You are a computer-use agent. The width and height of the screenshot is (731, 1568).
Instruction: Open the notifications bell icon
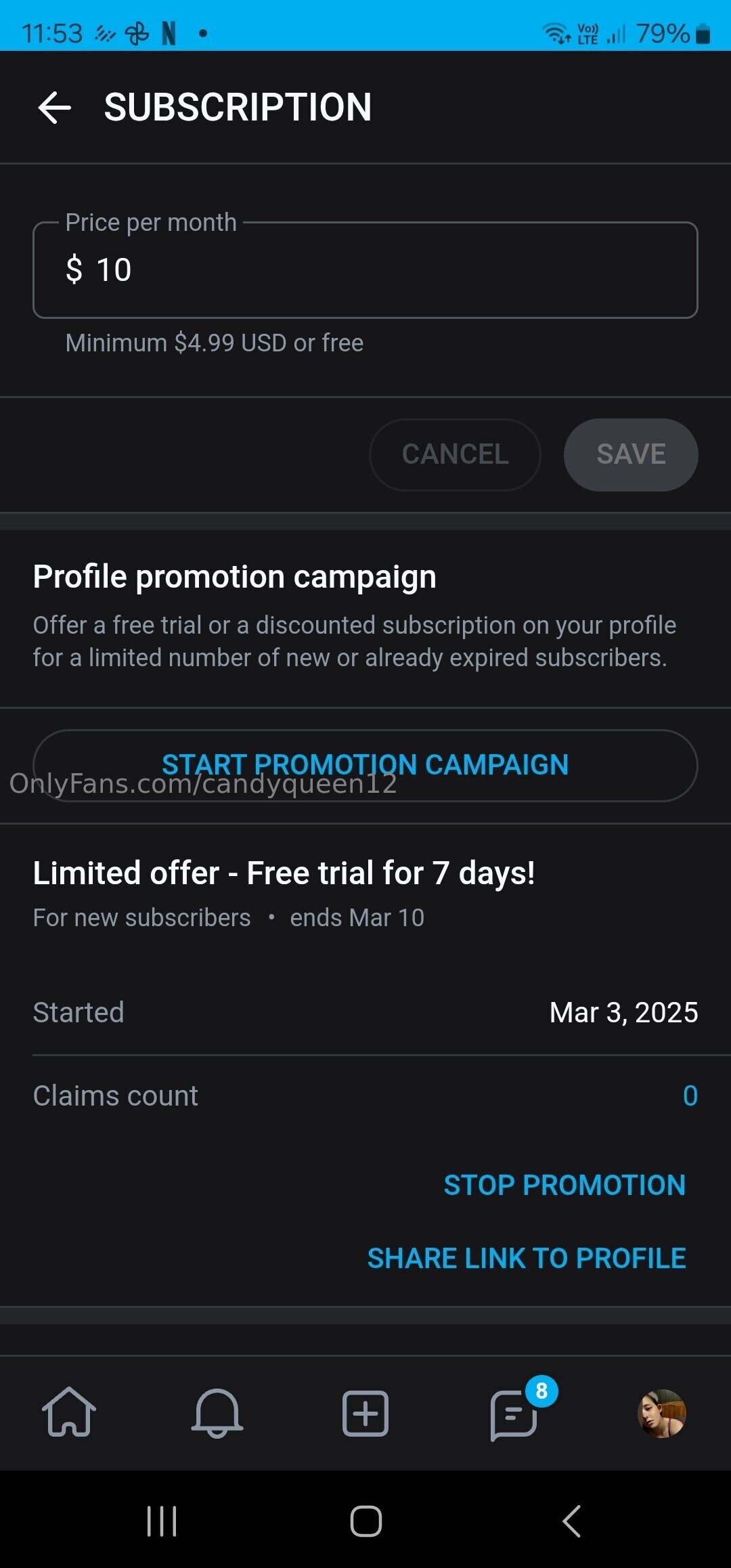tap(217, 1412)
